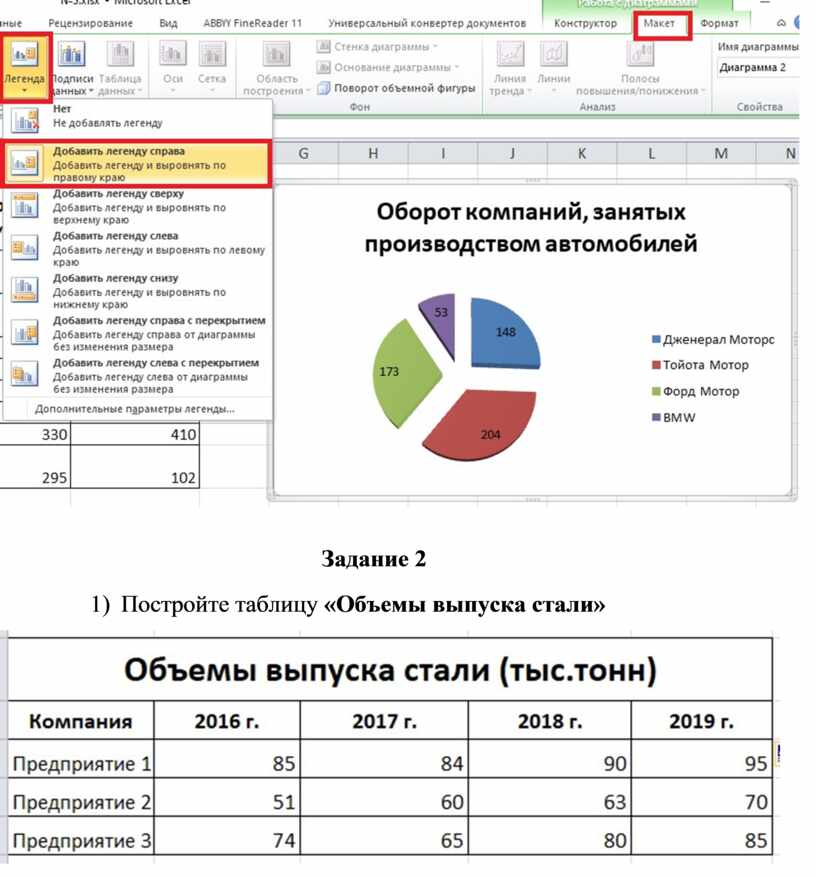
Task: Click icon of легенду справа с перекрытием
Action: [x=24, y=332]
